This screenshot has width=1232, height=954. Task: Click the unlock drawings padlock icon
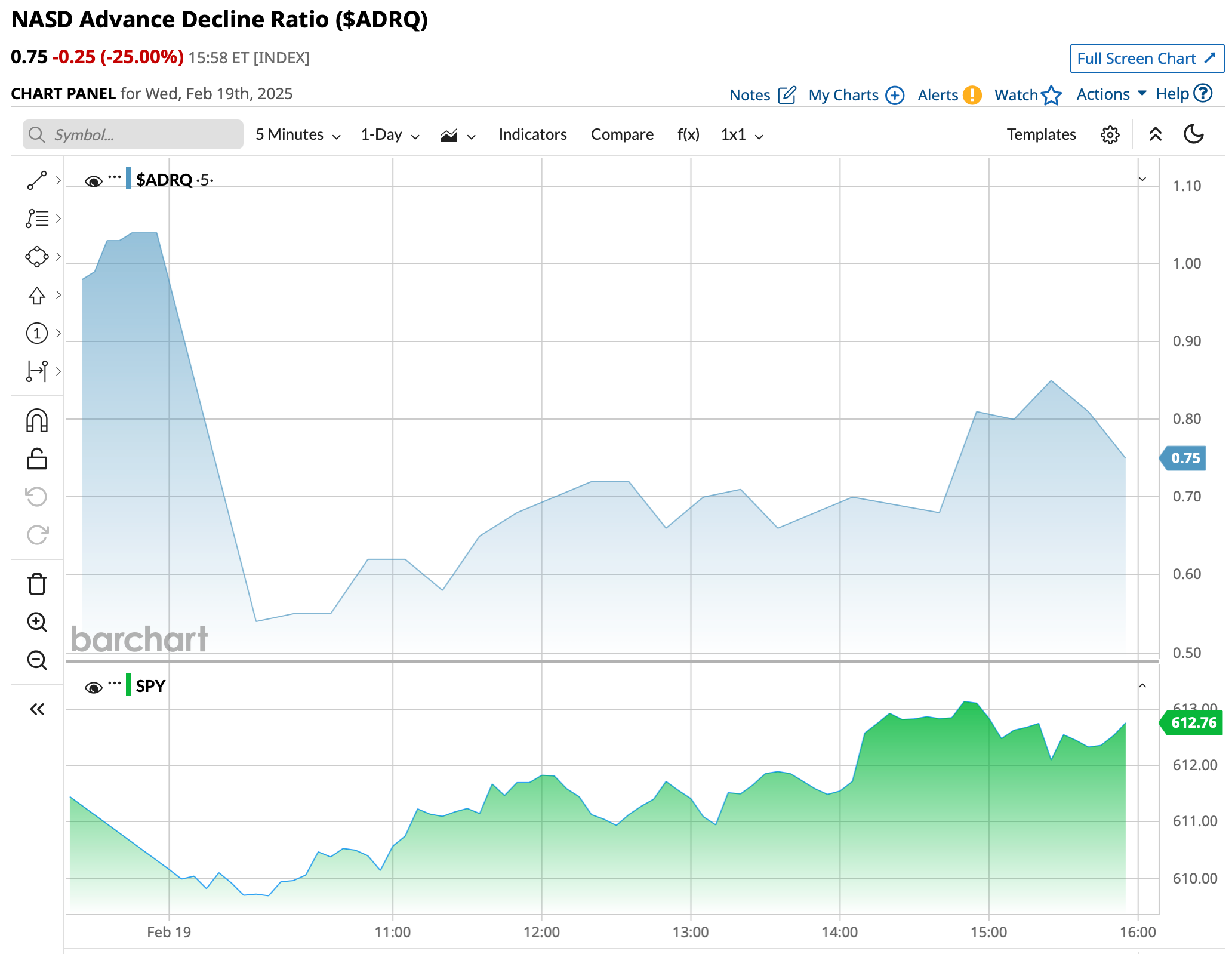point(37,459)
